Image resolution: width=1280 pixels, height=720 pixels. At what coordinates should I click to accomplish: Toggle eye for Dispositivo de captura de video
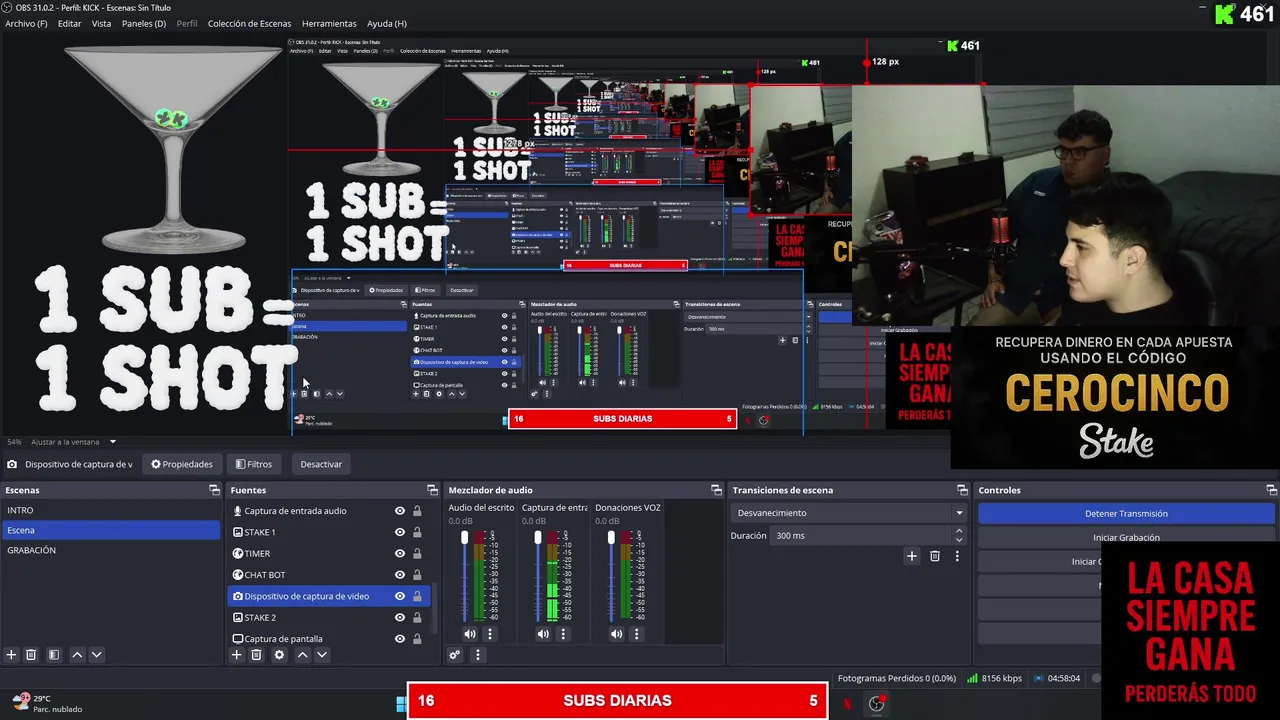pos(400,596)
